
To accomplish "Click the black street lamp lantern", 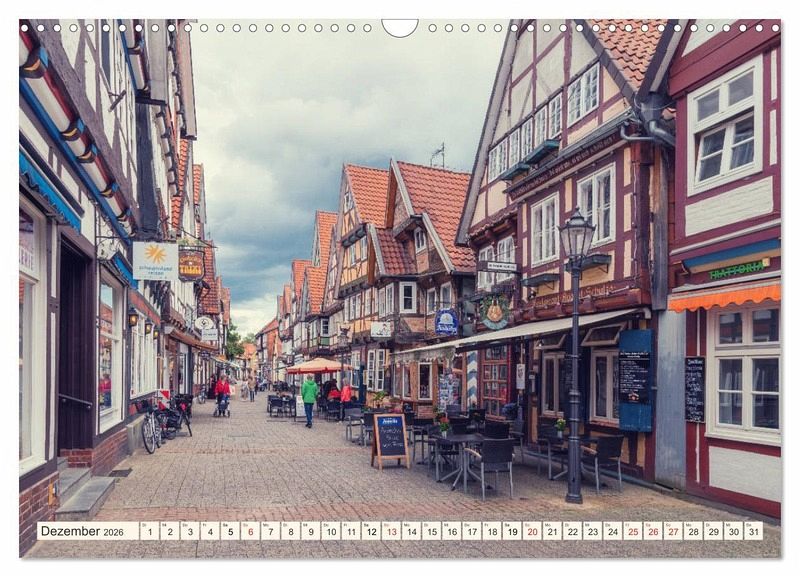I will 575,240.
